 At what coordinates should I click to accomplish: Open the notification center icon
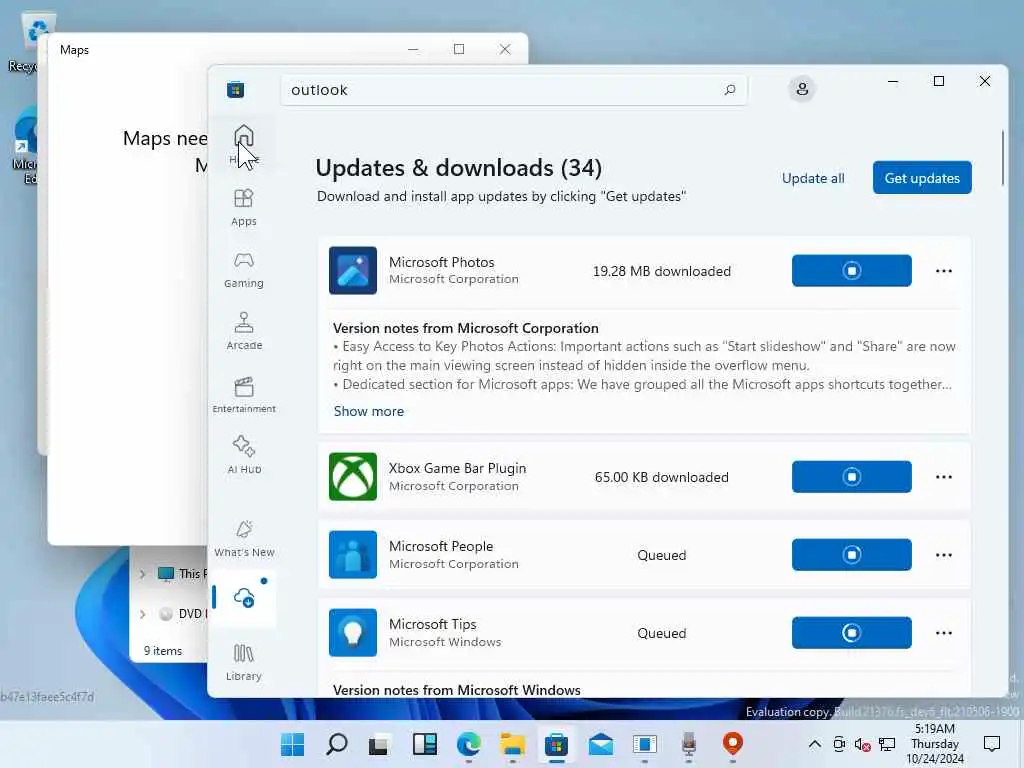[991, 744]
